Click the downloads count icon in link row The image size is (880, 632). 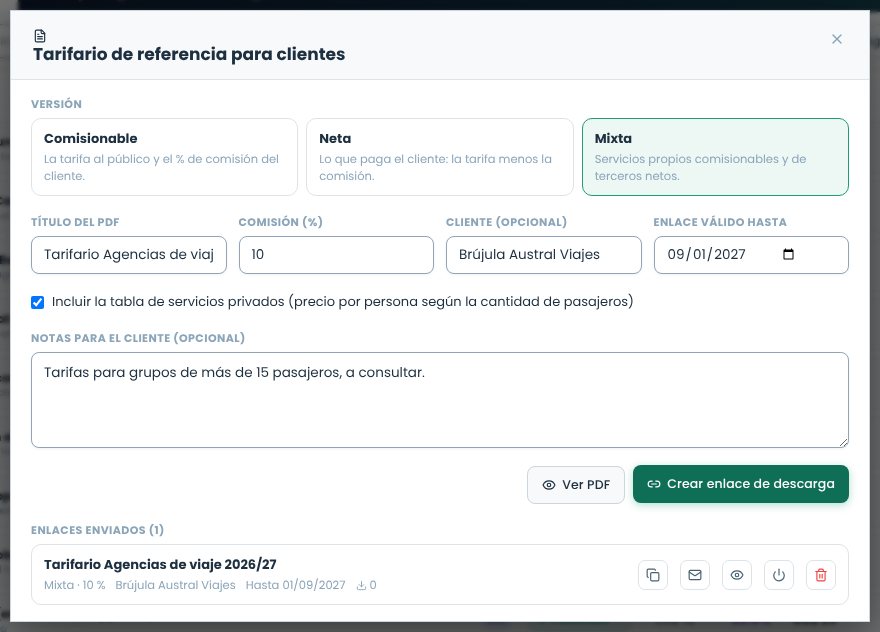(x=361, y=585)
